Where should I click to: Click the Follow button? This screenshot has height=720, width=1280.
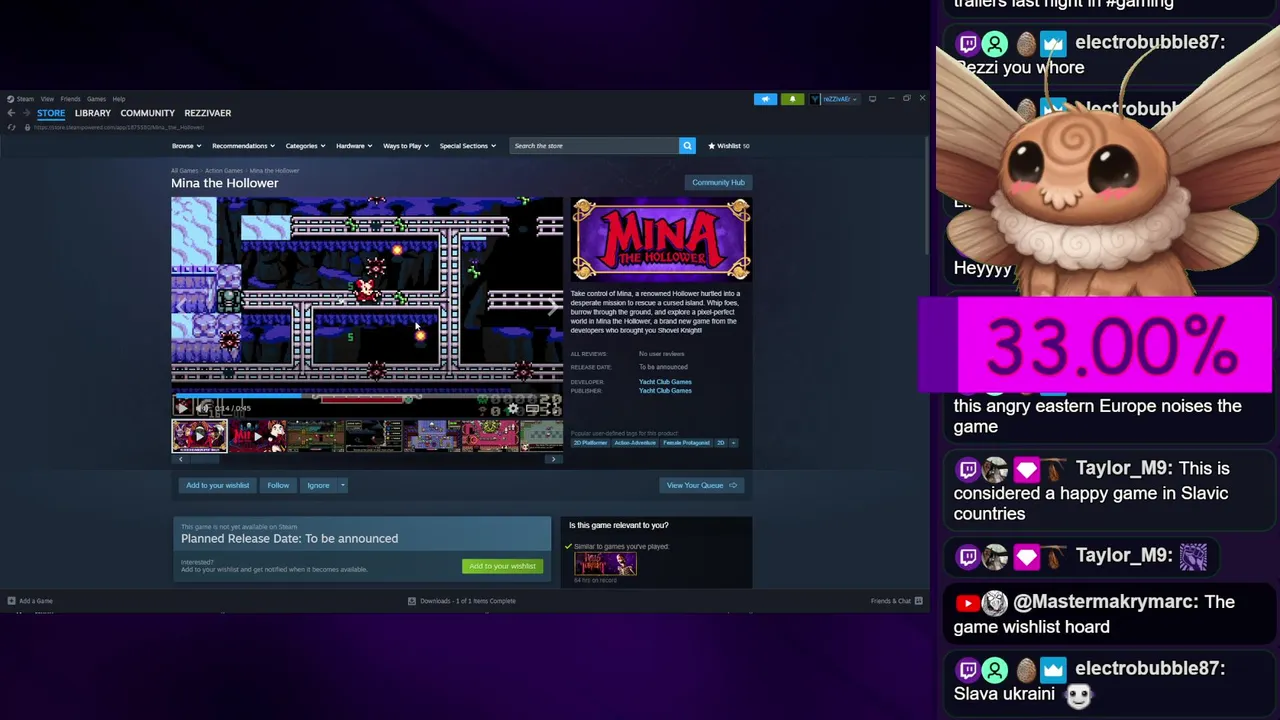278,485
